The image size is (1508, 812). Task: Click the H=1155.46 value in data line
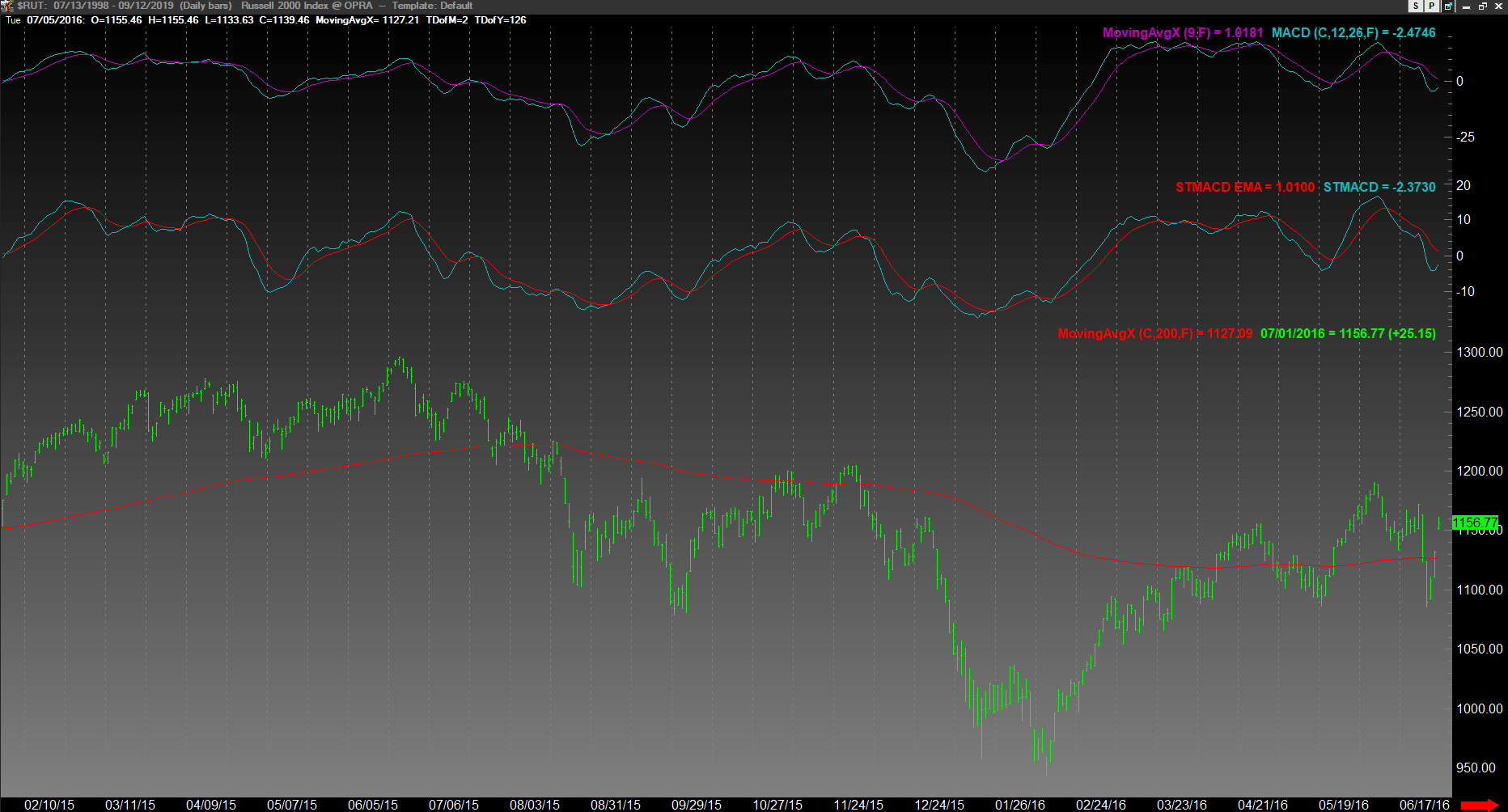pyautogui.click(x=173, y=20)
